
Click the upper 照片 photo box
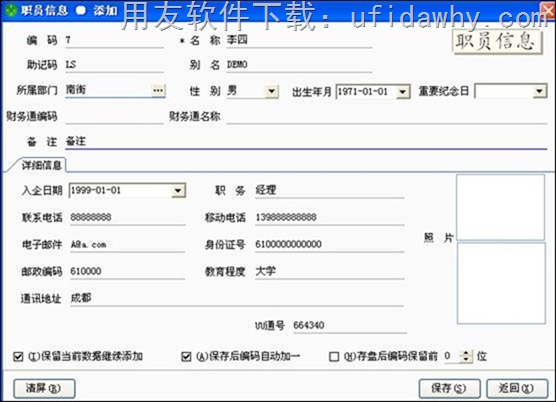pos(500,207)
